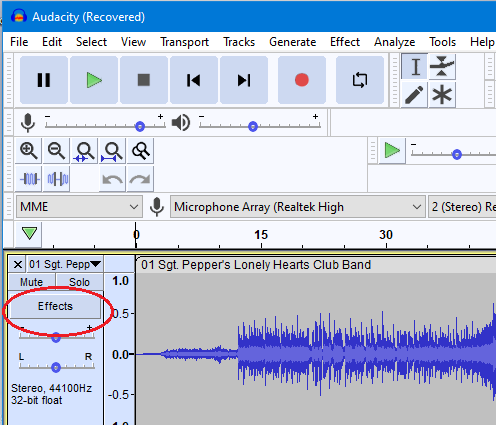Click the Stereo, 44100Hz track info text

(52, 388)
